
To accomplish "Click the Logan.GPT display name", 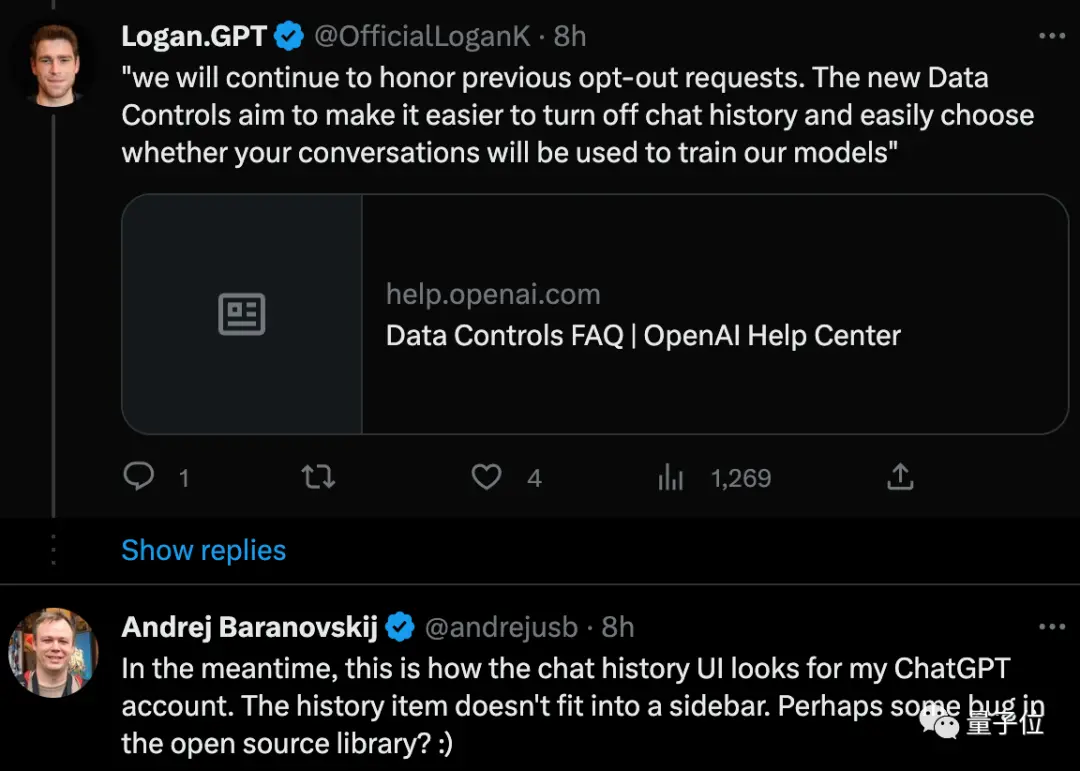I will (x=193, y=37).
